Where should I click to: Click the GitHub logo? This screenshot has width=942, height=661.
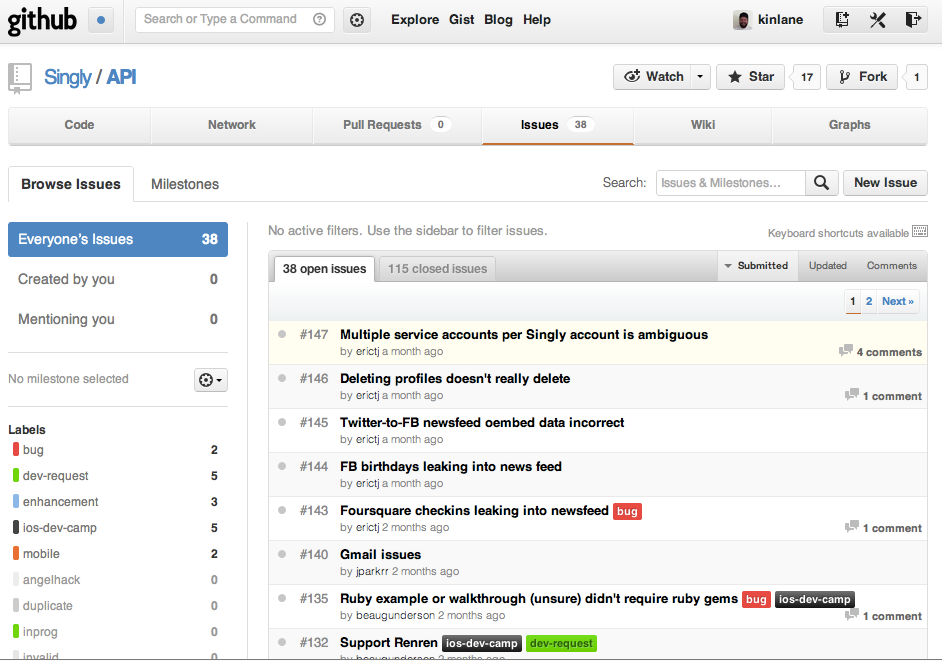tap(42, 19)
